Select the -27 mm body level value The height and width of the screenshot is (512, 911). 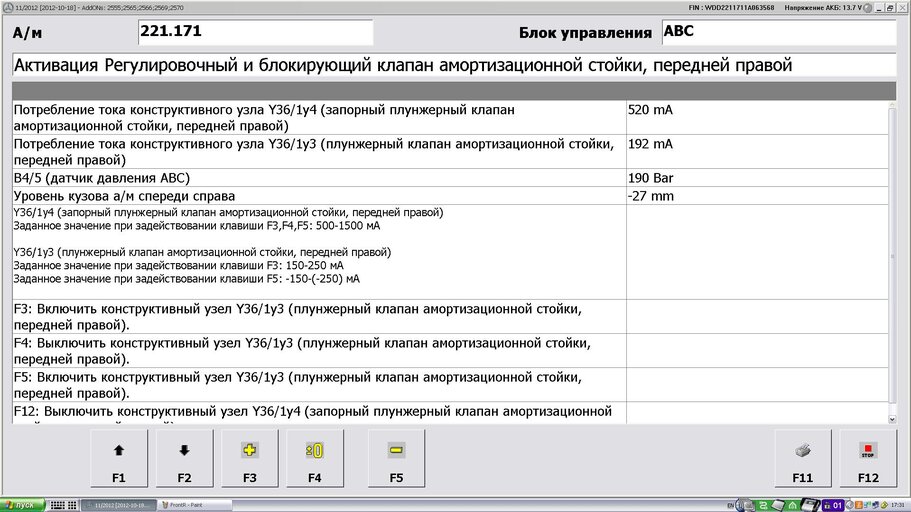coord(755,196)
